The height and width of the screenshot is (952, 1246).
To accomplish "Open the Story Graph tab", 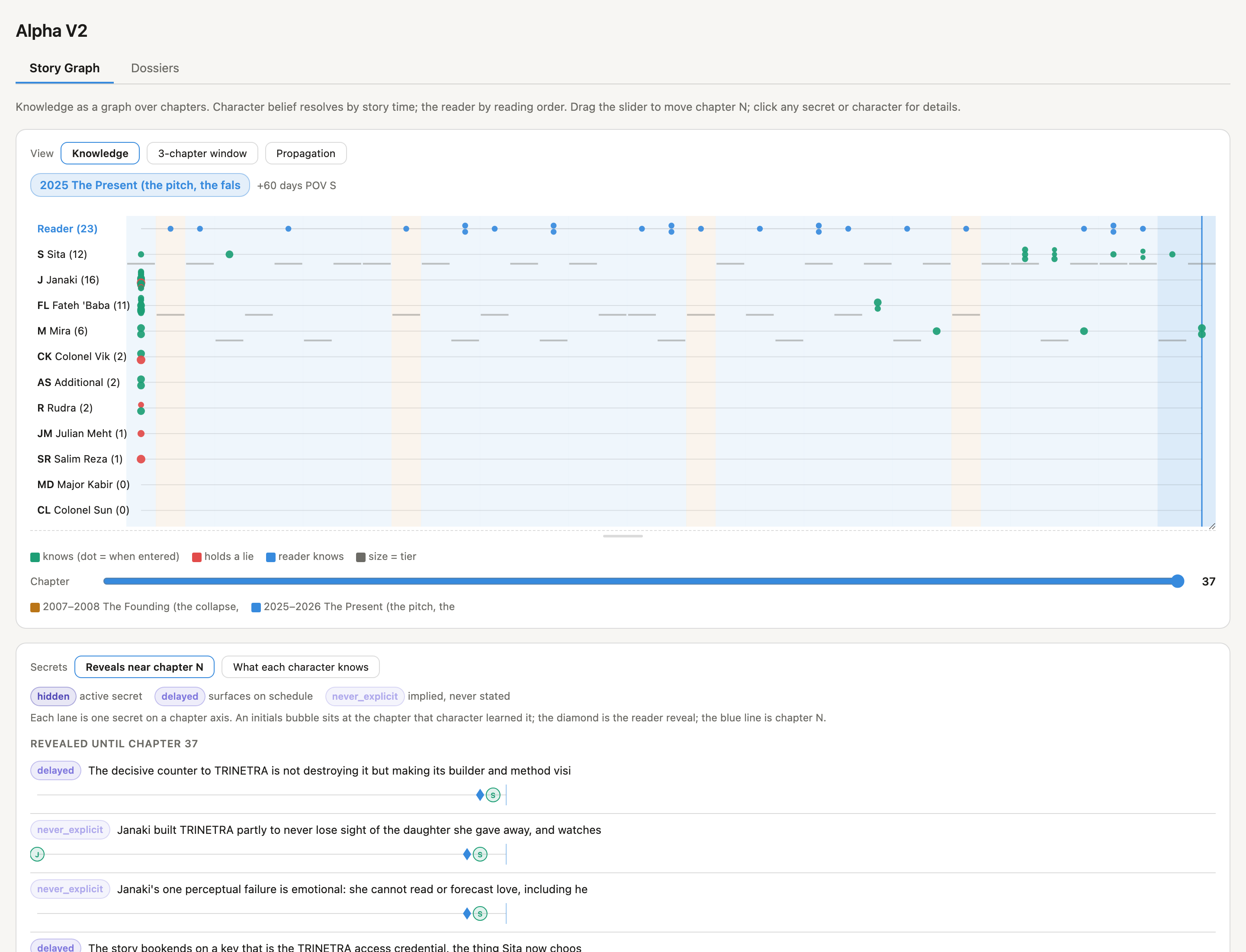I will (64, 68).
